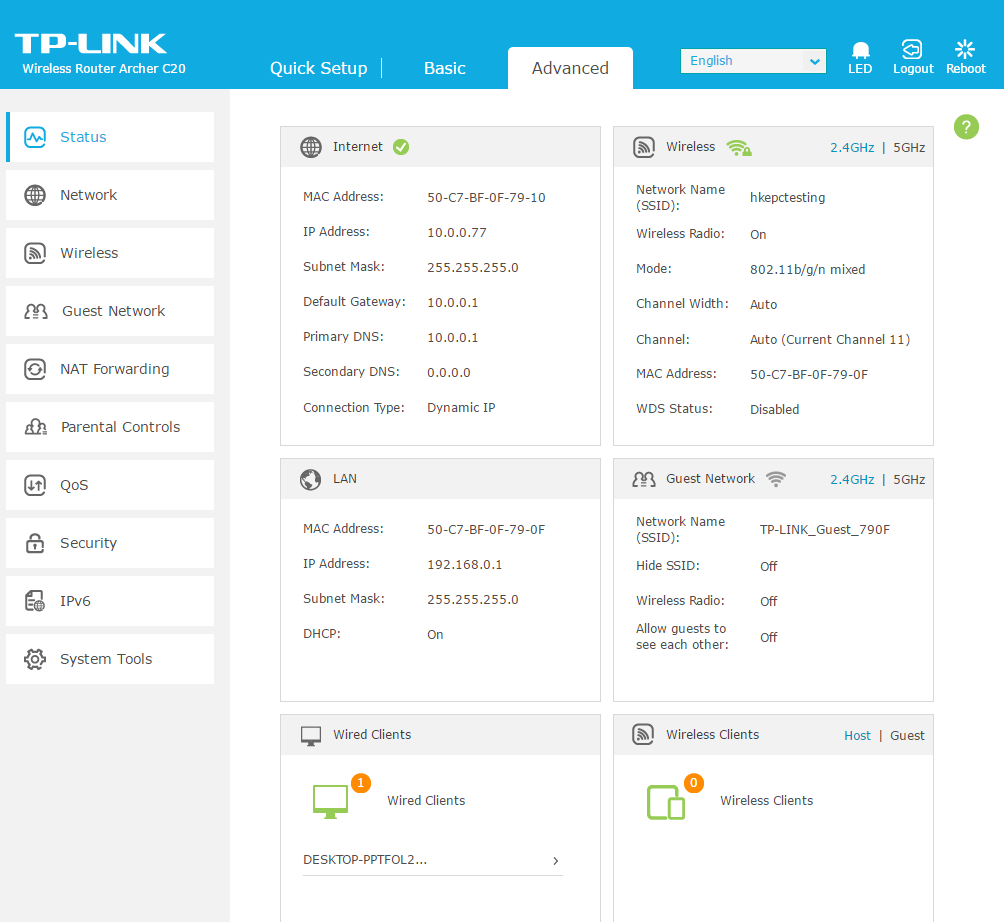Click the green wireless devices icon
Viewport: 1004px width, 922px height.
click(666, 802)
